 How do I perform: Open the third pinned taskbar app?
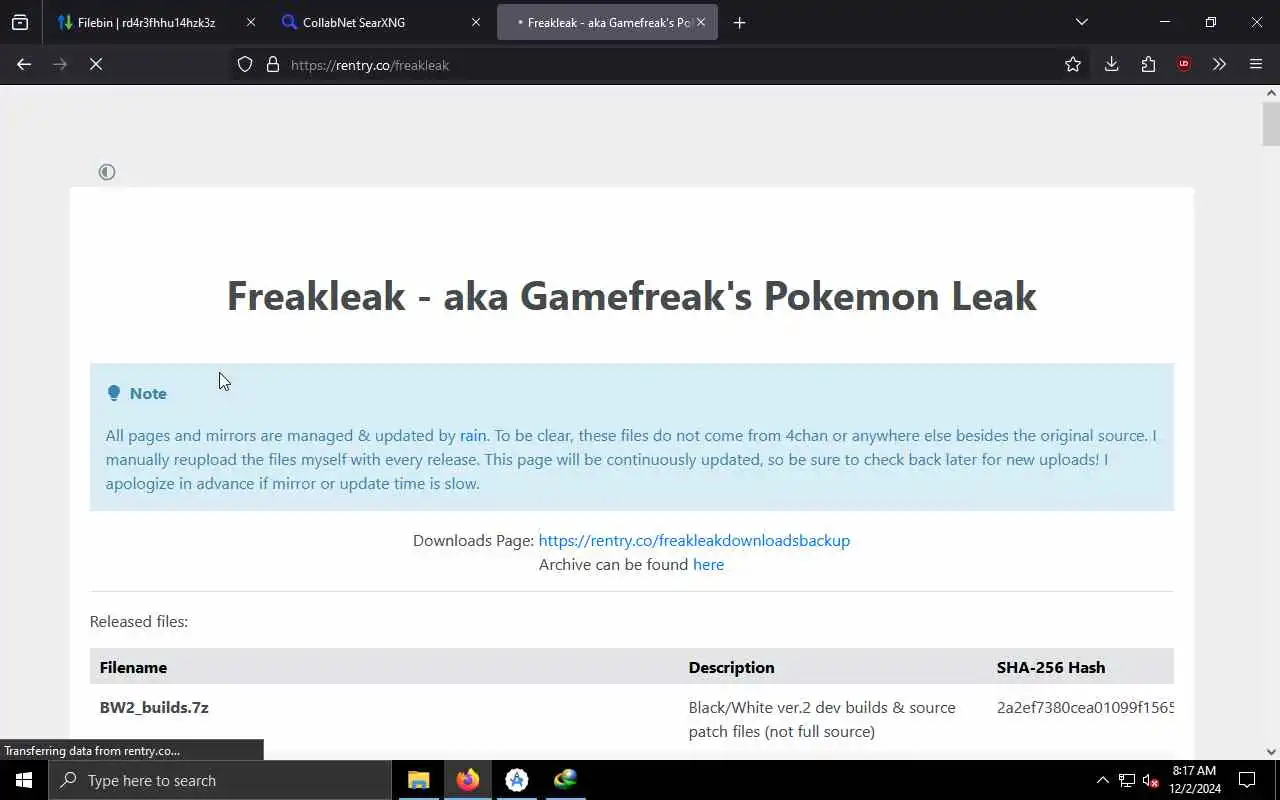point(517,780)
